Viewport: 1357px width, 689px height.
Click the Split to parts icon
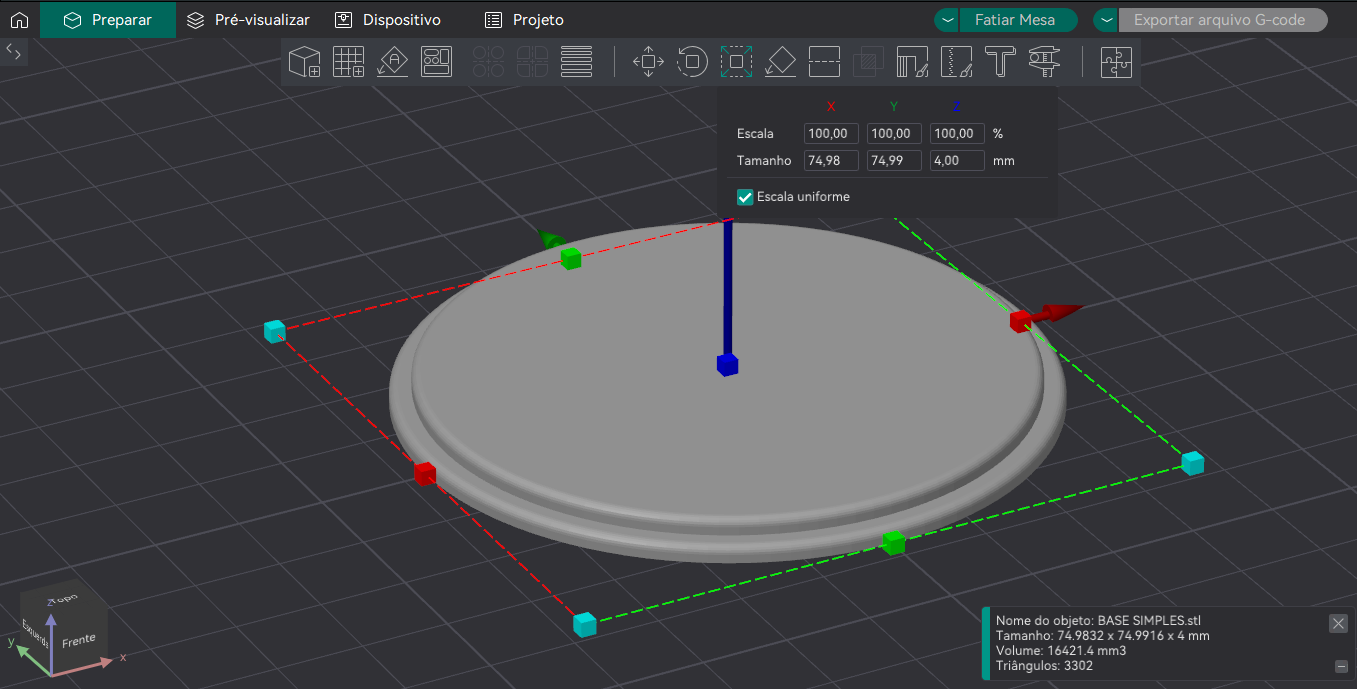[x=532, y=62]
